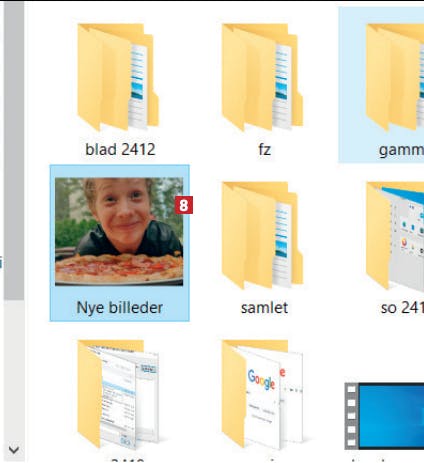Select the fz folder icon
This screenshot has width=424, height=463.
(x=262, y=77)
